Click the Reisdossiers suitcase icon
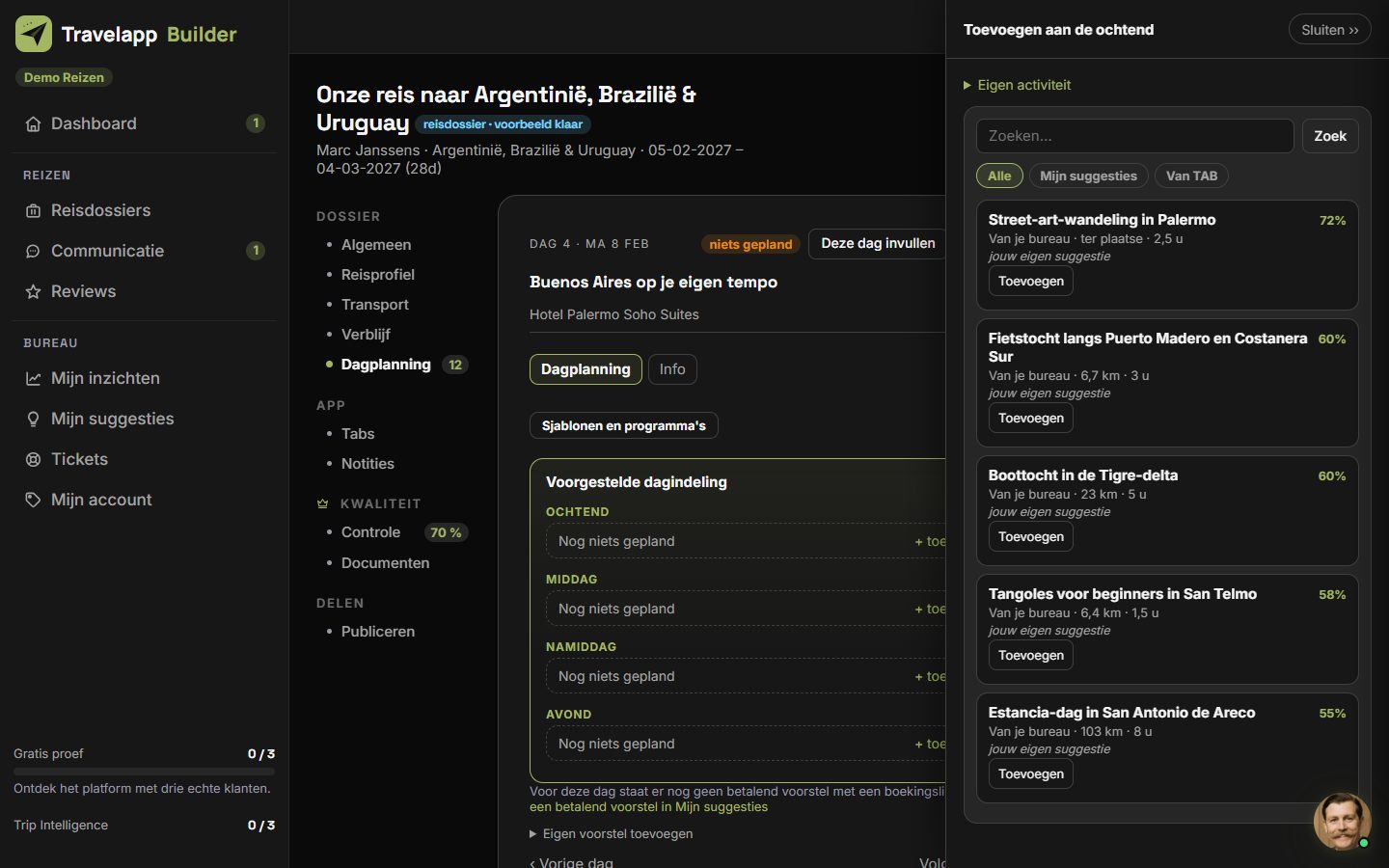This screenshot has height=868, width=1389. coord(33,210)
